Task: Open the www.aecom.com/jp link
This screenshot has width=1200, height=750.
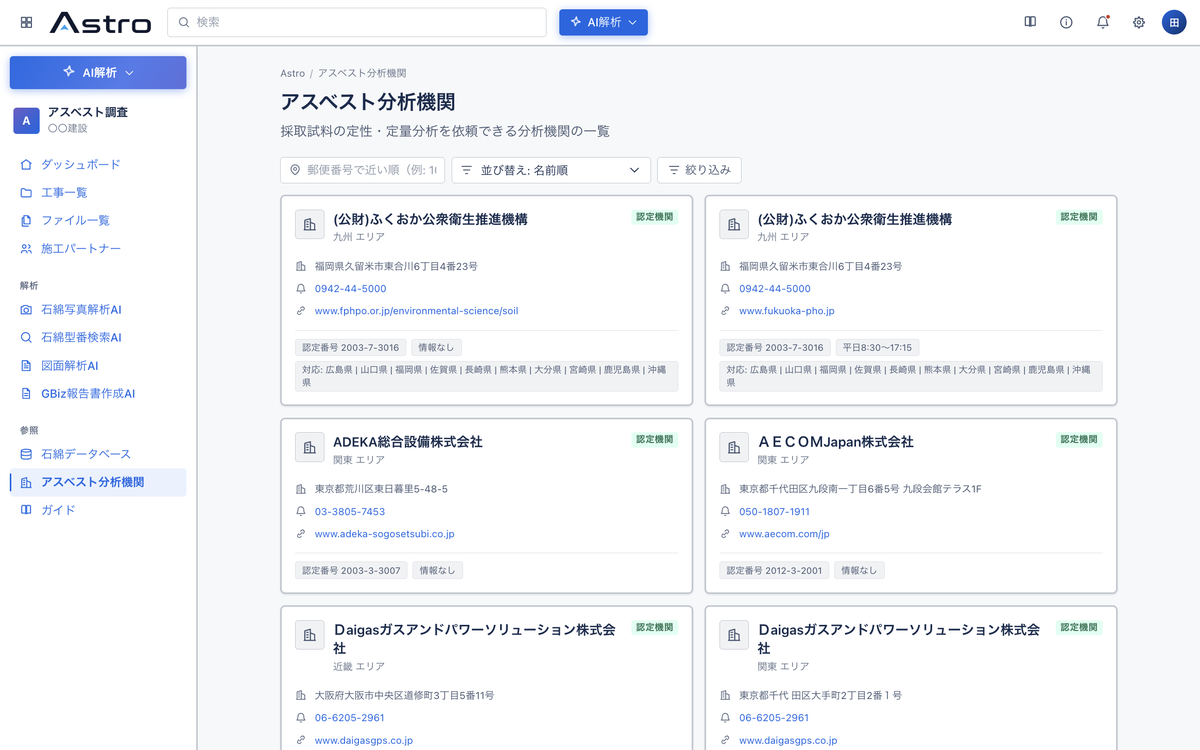Action: tap(784, 534)
